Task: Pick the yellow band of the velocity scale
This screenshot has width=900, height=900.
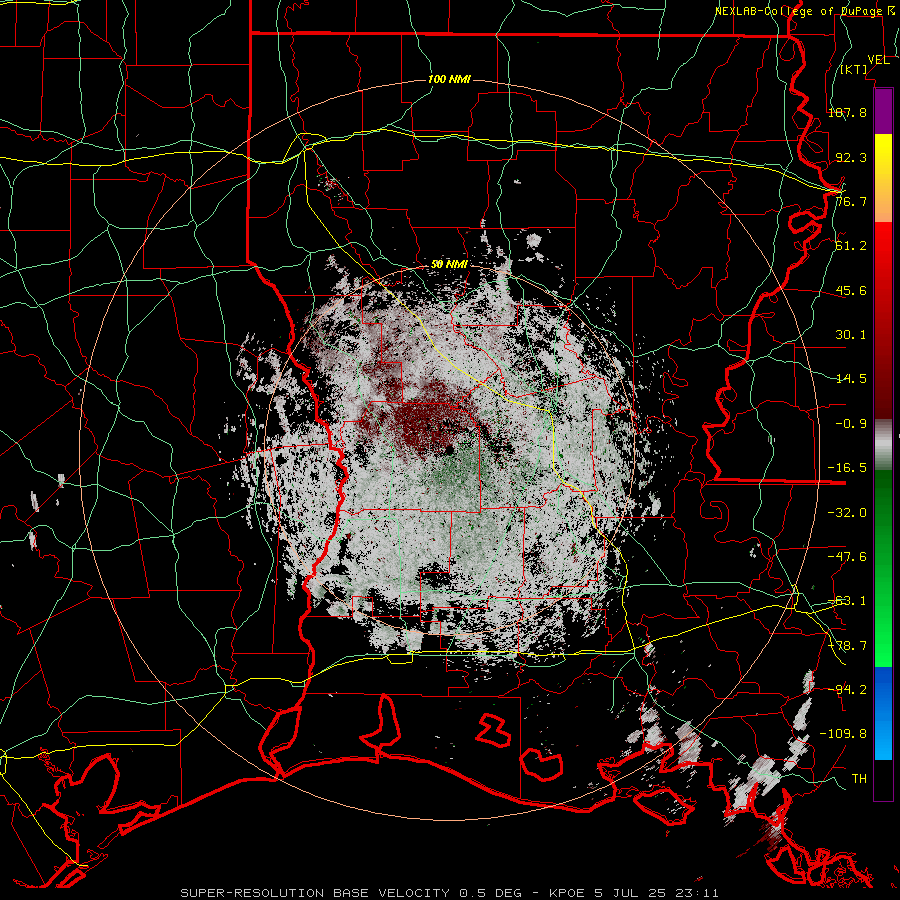Action: pos(883,178)
